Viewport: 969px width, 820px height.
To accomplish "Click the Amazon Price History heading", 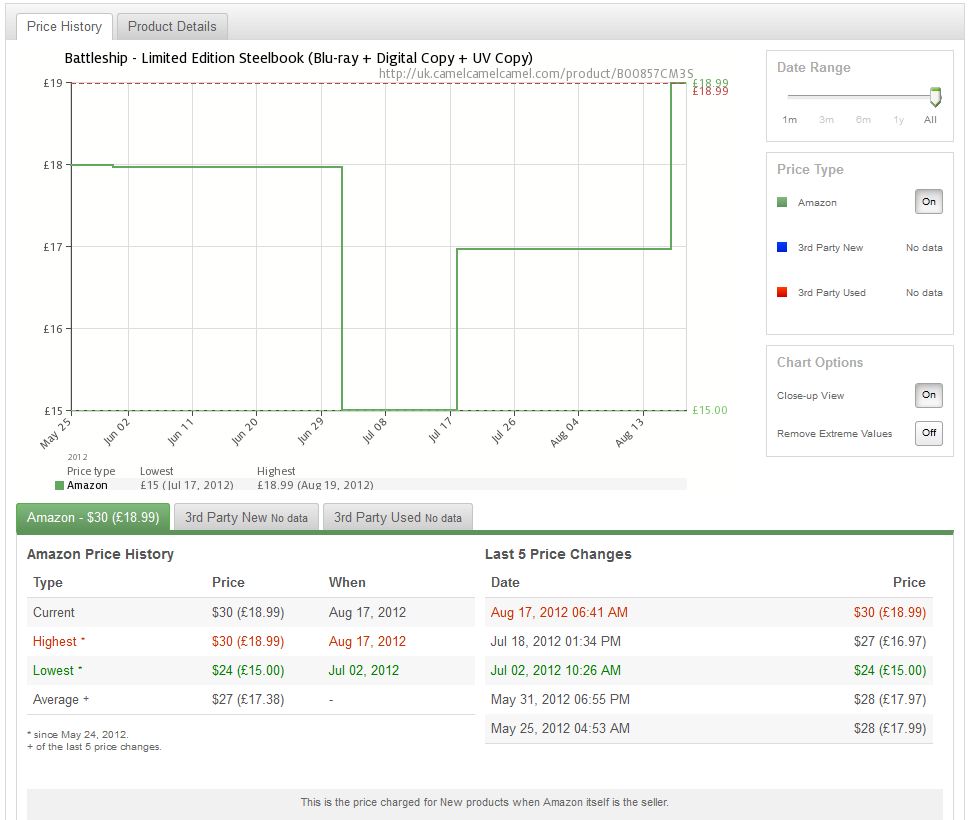I will tap(100, 554).
